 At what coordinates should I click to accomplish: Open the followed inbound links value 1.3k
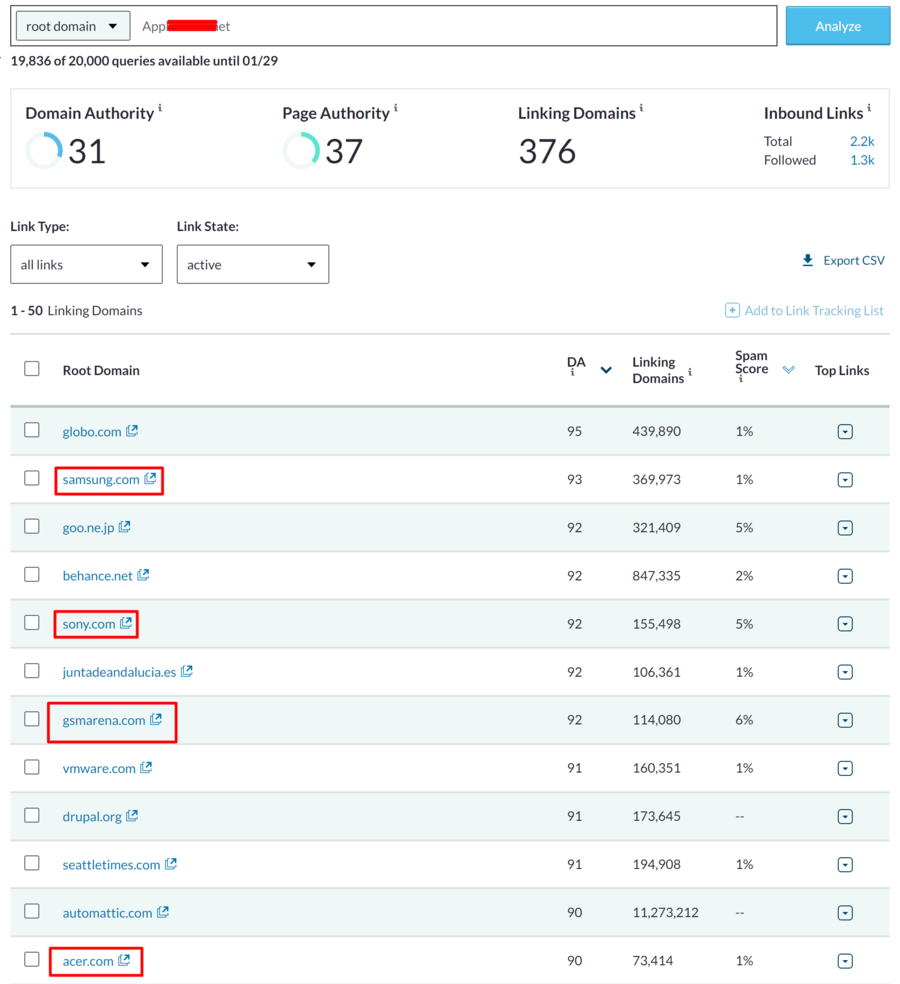point(862,160)
